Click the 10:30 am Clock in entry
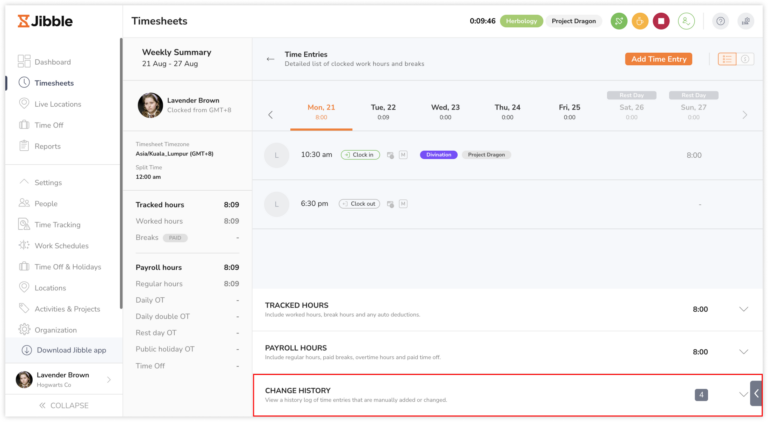Screen dimensions: 768x422 point(507,155)
